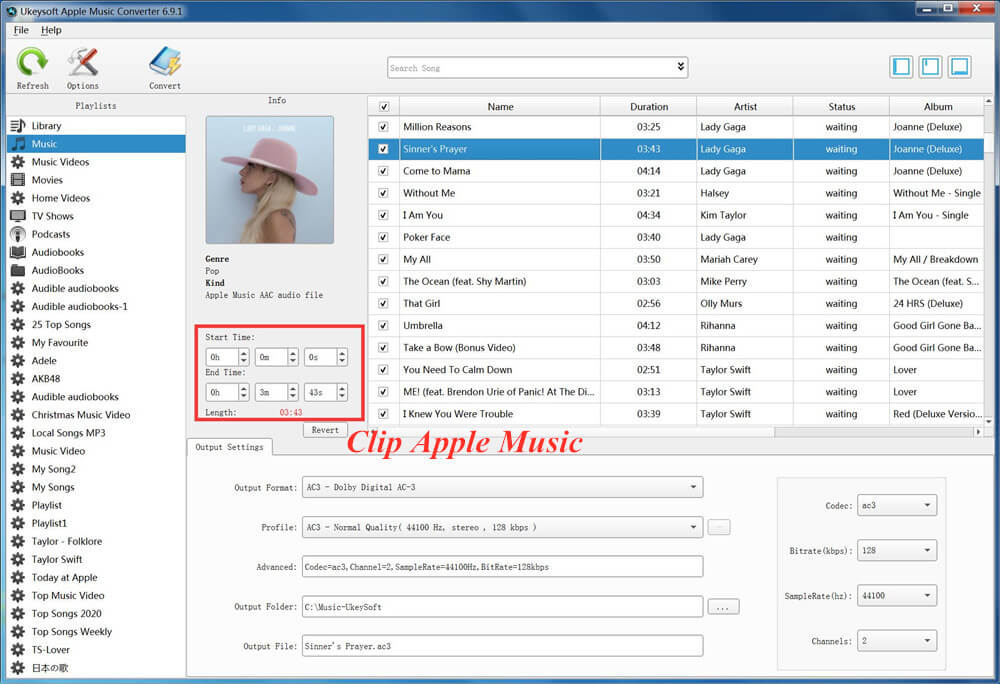Open the Library playlist icon
Image resolution: width=1000 pixels, height=684 pixels.
pos(18,126)
